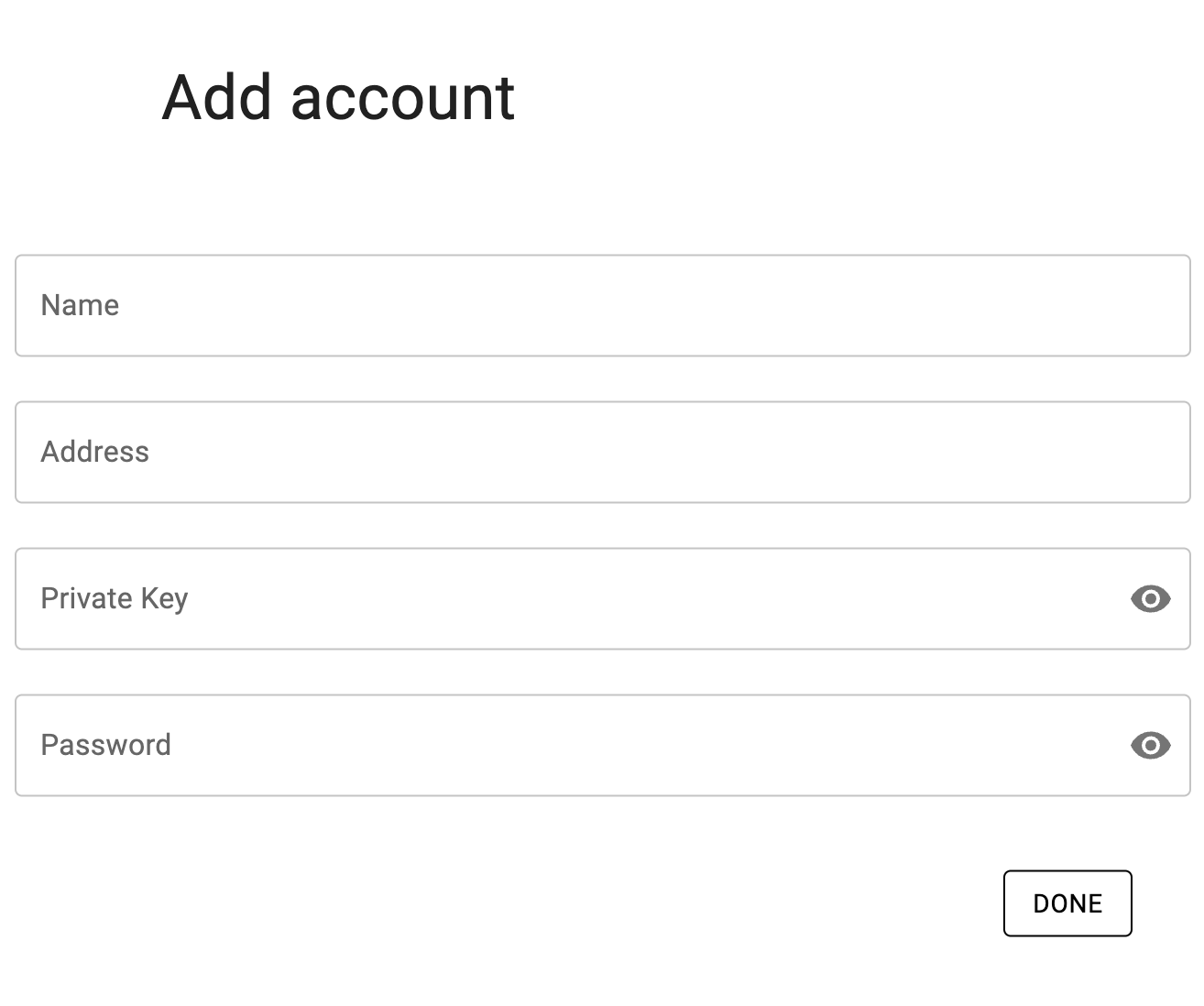Screen dimensions: 1204x1006
Task: Toggle visibility icon in Private Key field
Action: [x=1150, y=599]
